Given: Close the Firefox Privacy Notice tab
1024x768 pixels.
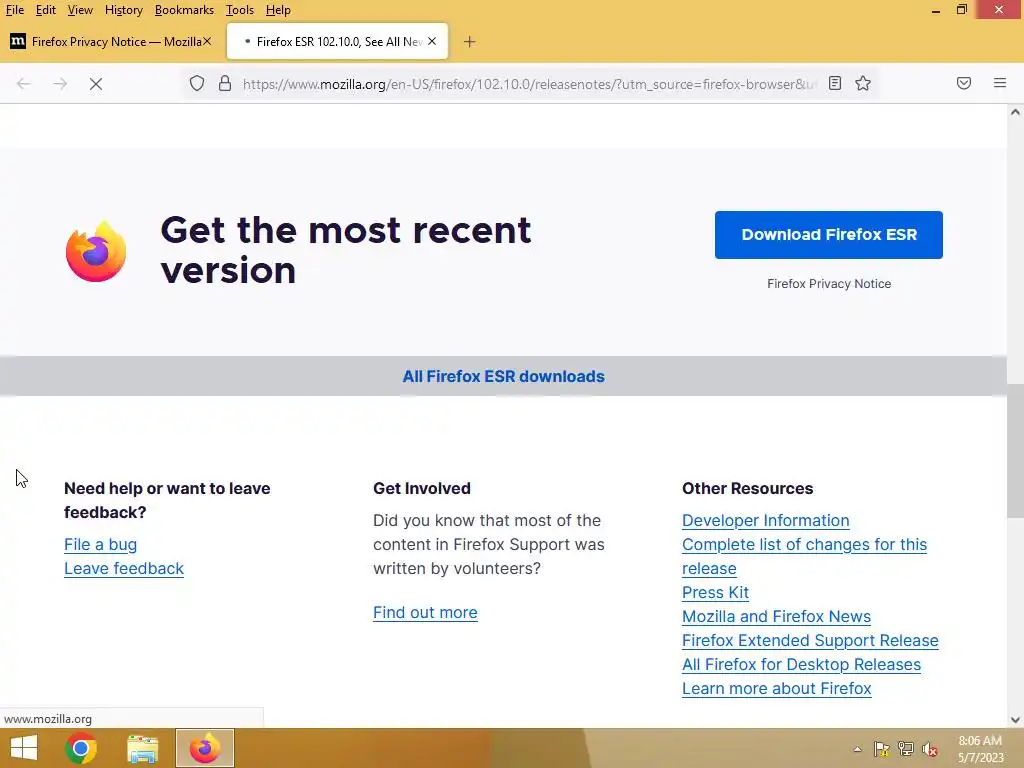Looking at the screenshot, I should coord(206,41).
